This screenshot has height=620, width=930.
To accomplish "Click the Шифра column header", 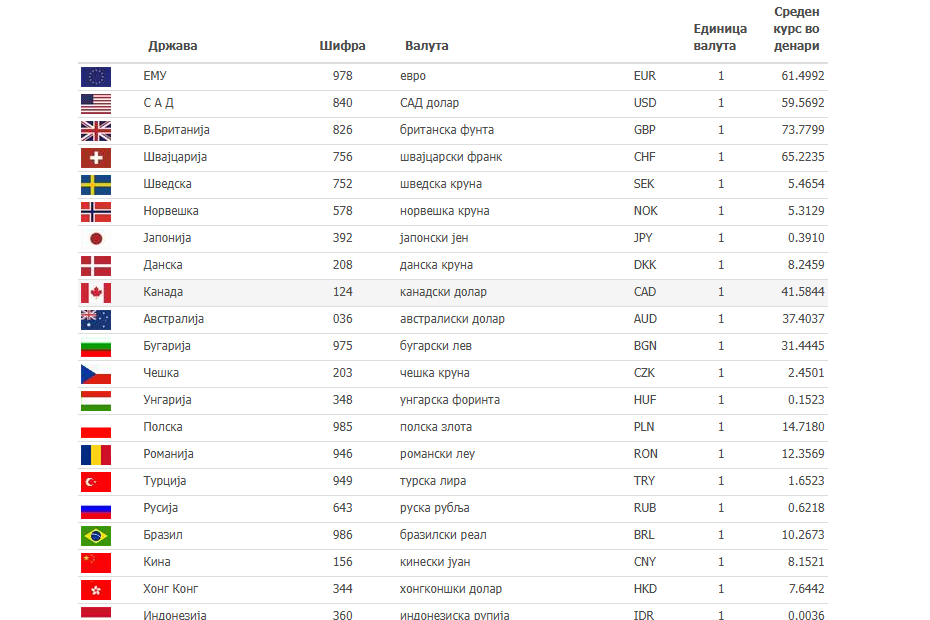I will pyautogui.click(x=342, y=46).
